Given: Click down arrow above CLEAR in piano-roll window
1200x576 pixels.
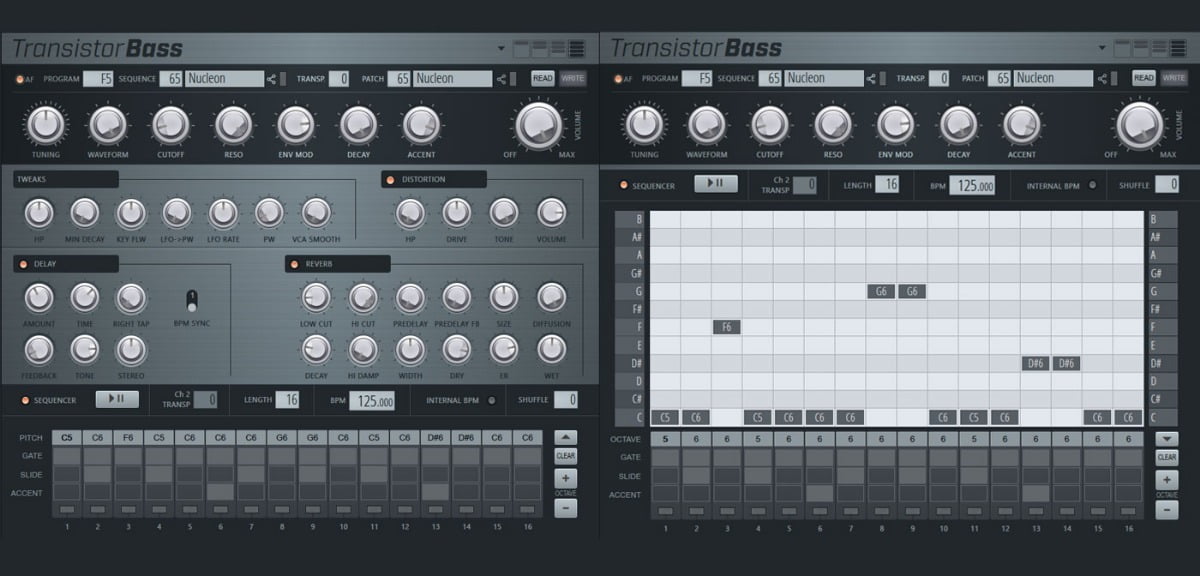Looking at the screenshot, I should tap(1166, 439).
